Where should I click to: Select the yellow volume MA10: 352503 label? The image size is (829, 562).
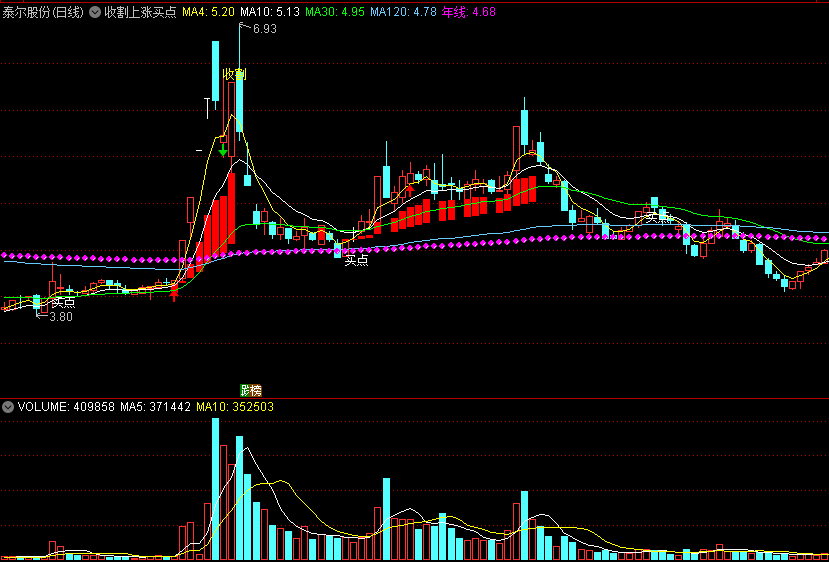235,407
